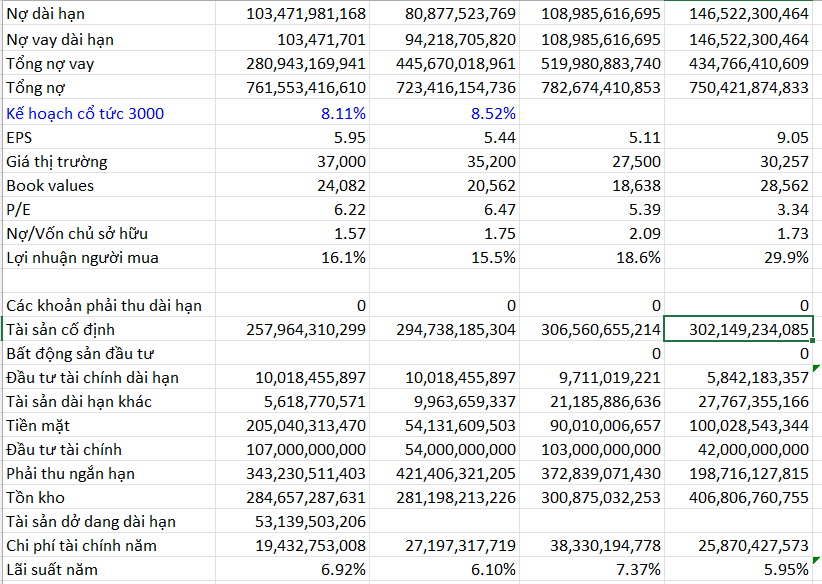Select the "Kế hoạch cổ tức 3000" label cell
The image size is (822, 584).
pos(85,113)
